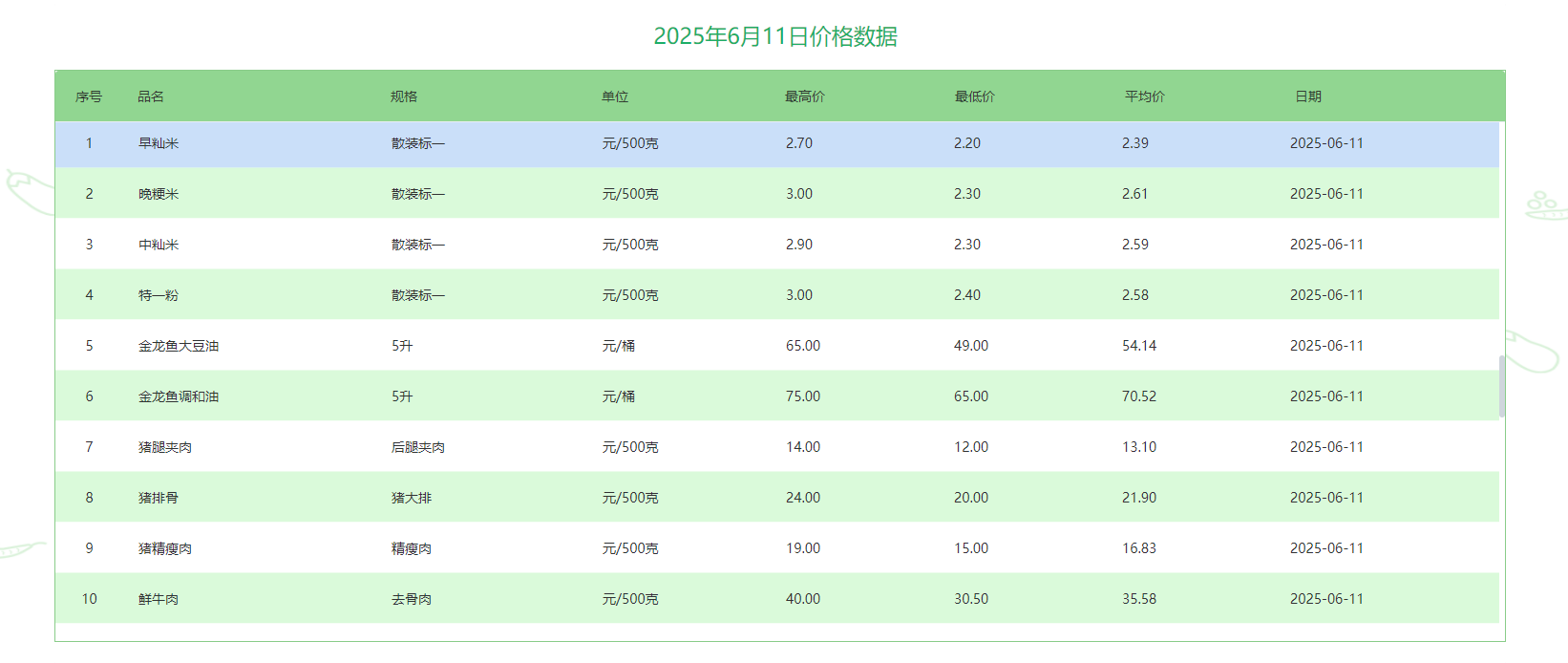Select the 猪腿夹肉 row name cell
1568x663 pixels.
pos(165,447)
